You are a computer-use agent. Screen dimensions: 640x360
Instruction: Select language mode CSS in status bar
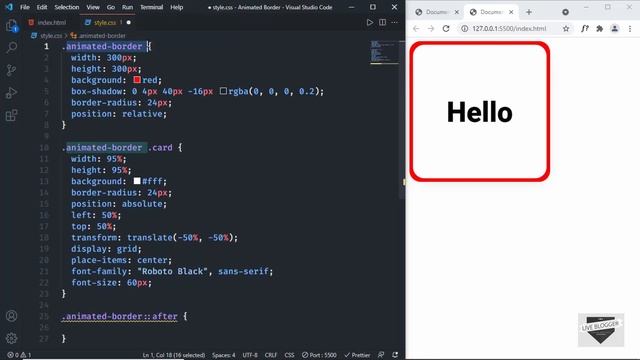289,355
